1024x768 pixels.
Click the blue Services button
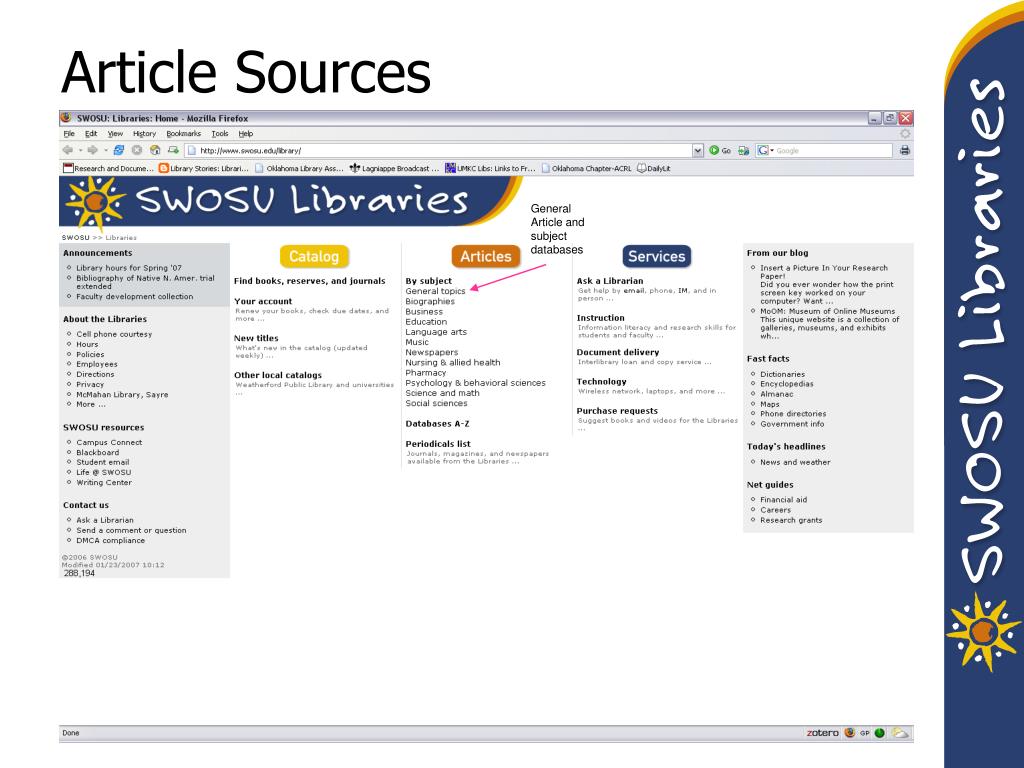point(657,256)
